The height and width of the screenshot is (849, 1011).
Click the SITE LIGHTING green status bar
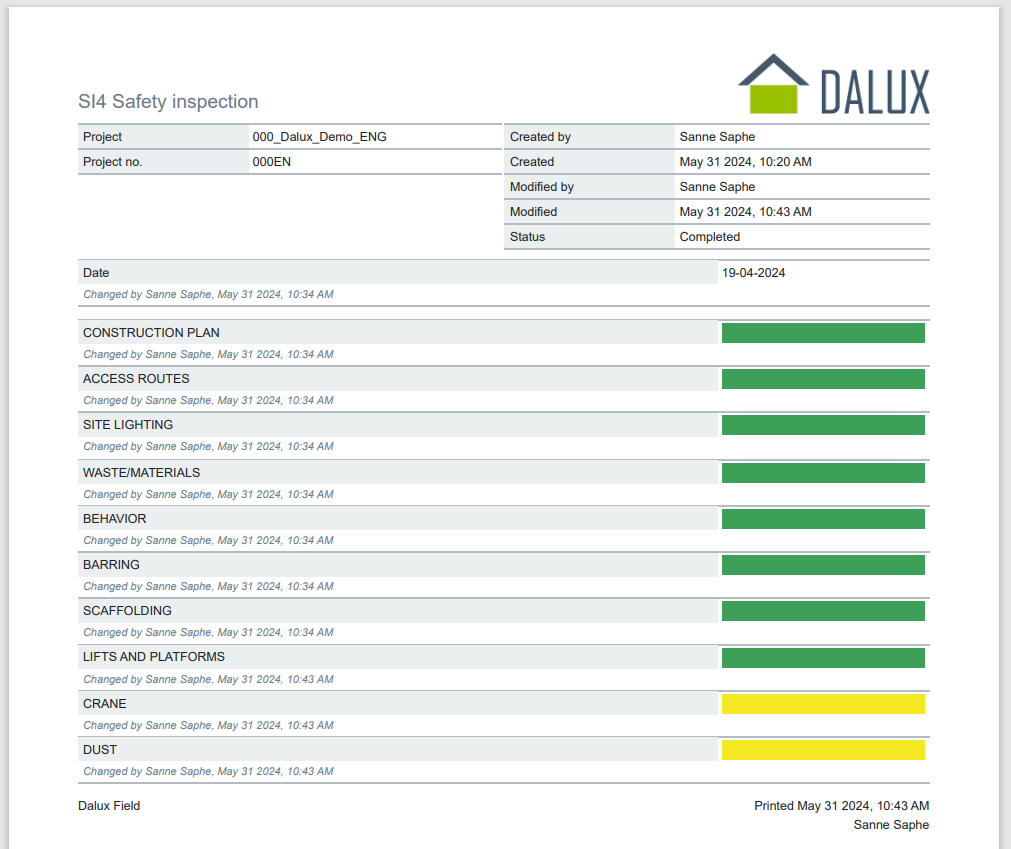point(823,425)
